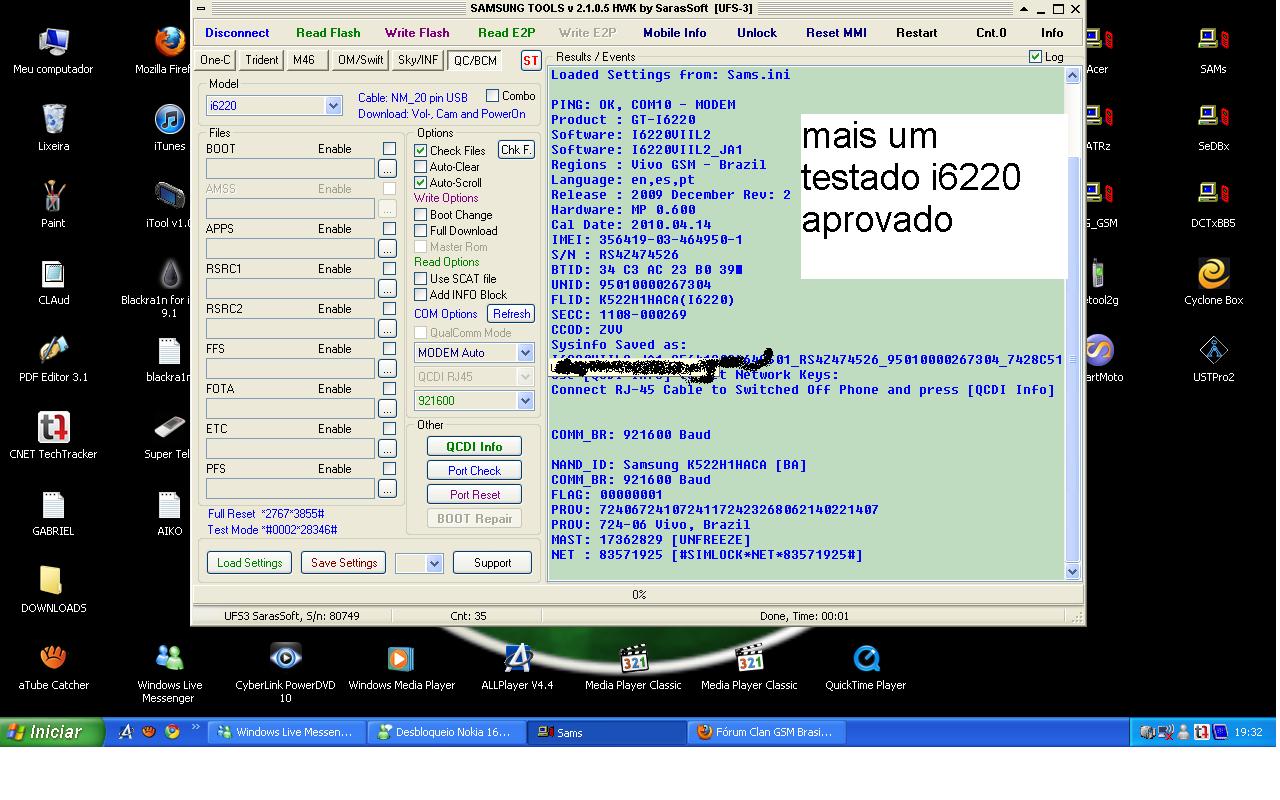Open PDF Editor 3.1 desktop icon
This screenshot has height=800, width=1280.
pos(53,359)
